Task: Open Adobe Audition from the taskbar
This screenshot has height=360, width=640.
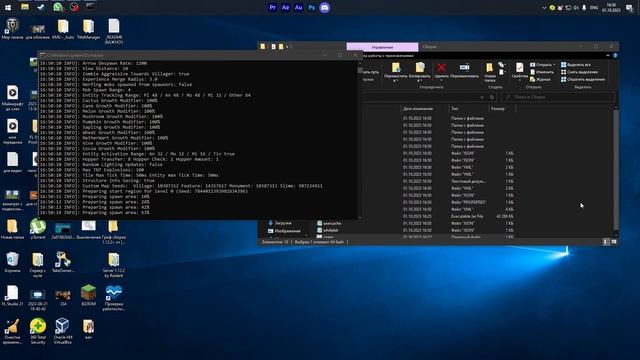Action: click(298, 7)
